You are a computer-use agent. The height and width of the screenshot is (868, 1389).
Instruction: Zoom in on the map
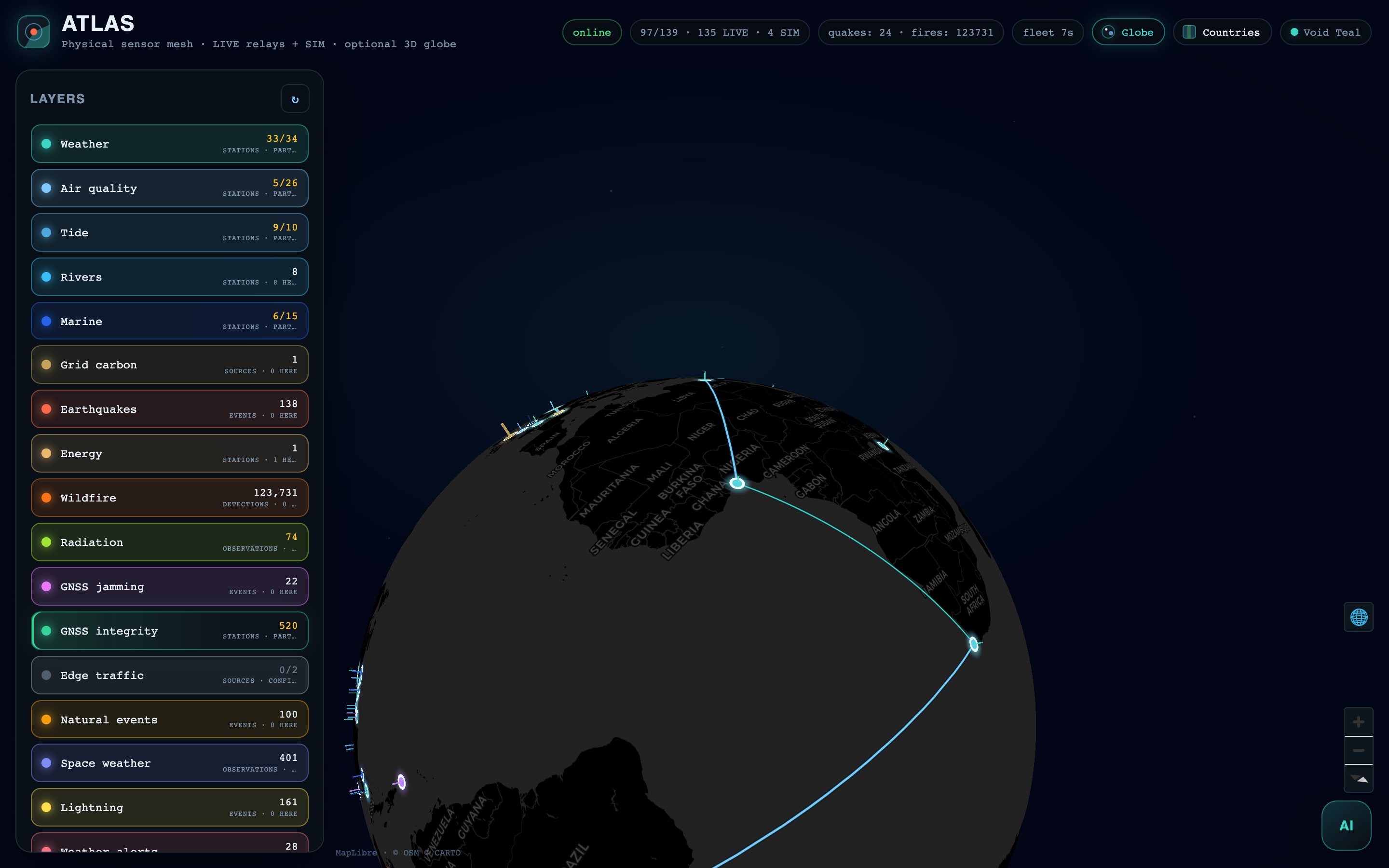tap(1358, 721)
